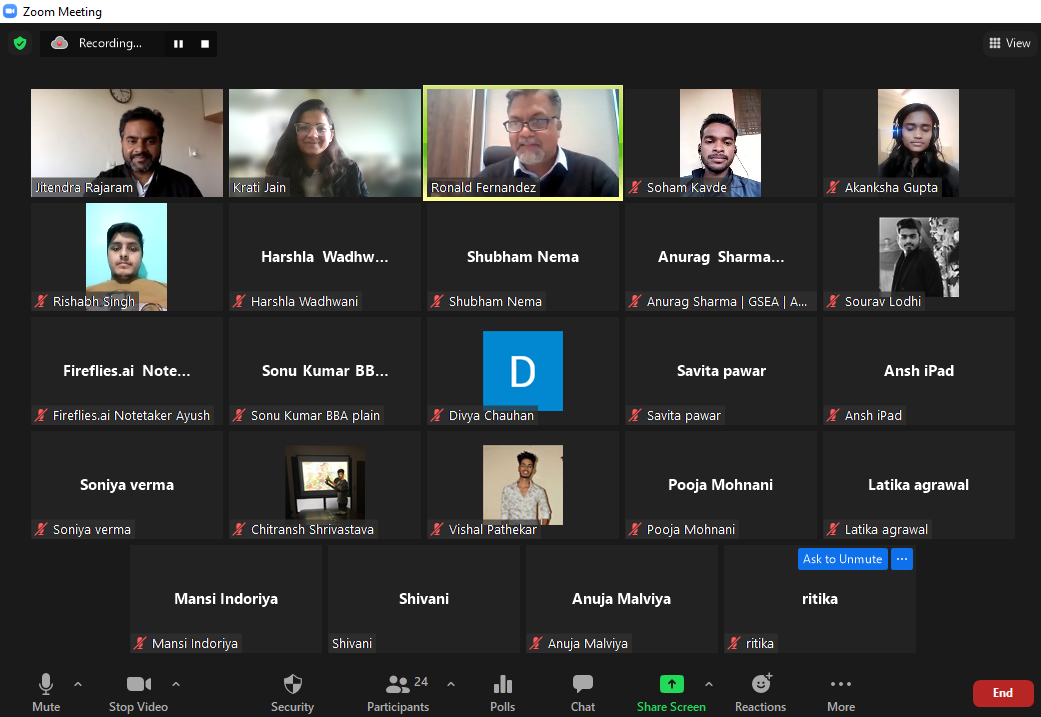Screen dimensions: 1041x717
Task: Expand share options arrow beside Share Screen
Action: tap(709, 685)
